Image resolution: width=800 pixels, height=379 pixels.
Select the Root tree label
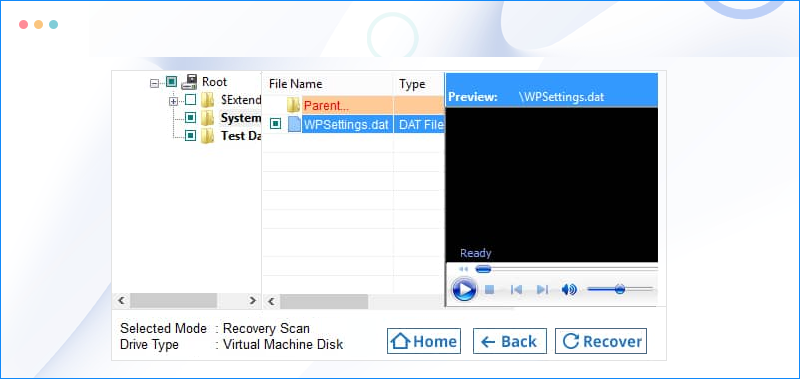[x=214, y=82]
